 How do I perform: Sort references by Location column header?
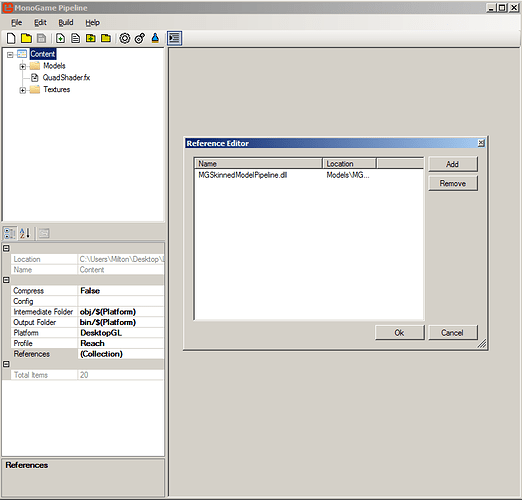349,164
